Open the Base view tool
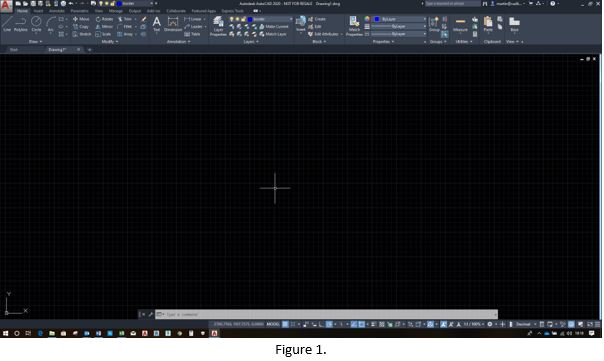 (x=514, y=24)
